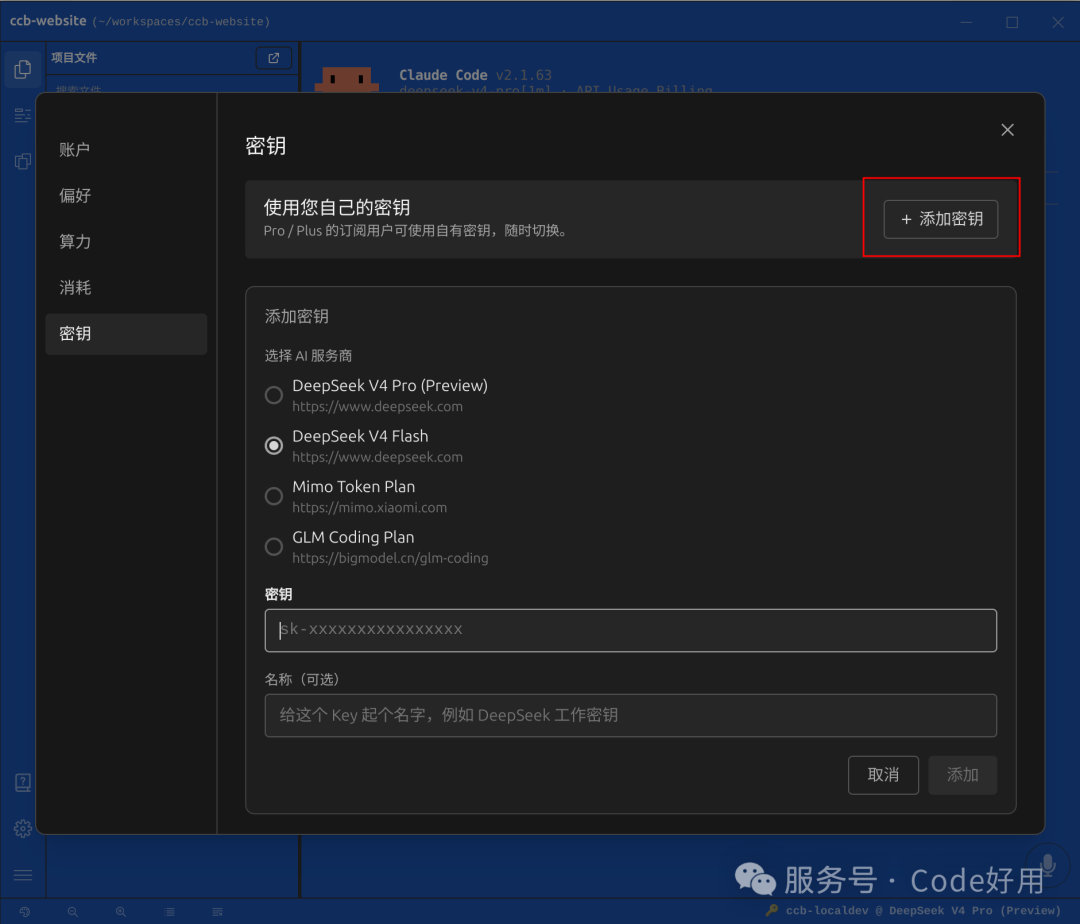Click the https://mimo.xiaomi.com URL text
The height and width of the screenshot is (924, 1080).
[x=369, y=507]
